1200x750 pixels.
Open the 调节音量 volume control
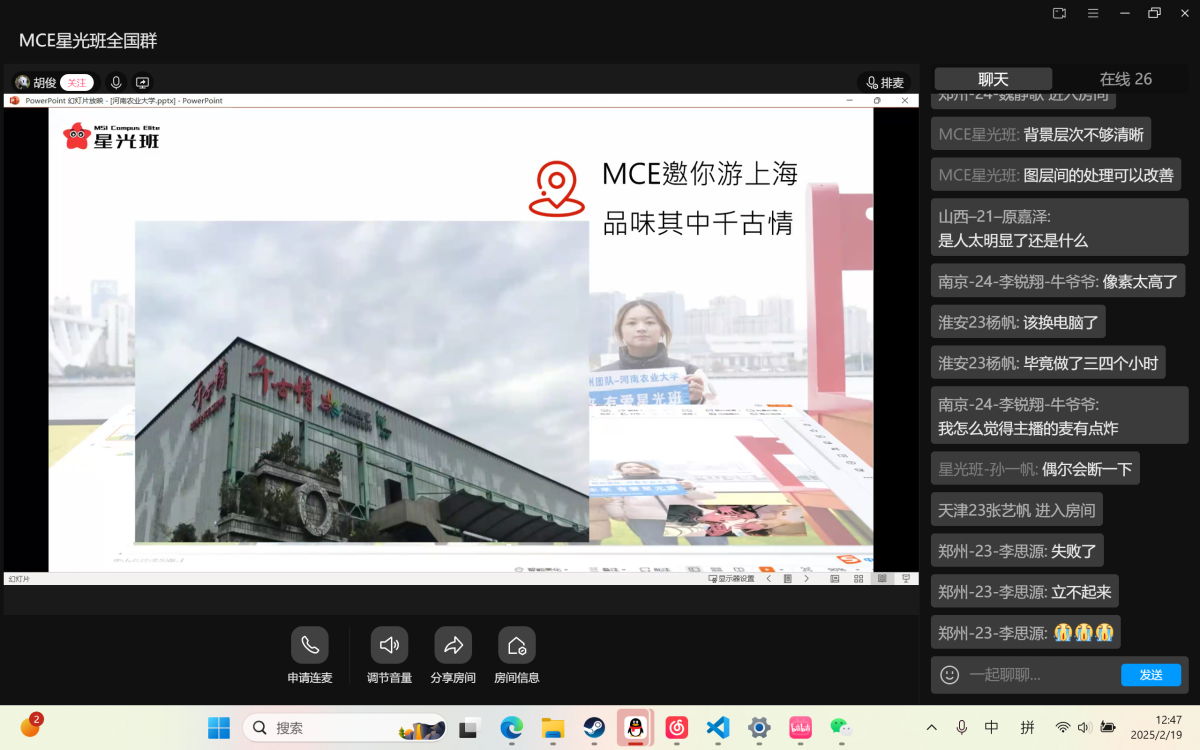click(x=389, y=646)
